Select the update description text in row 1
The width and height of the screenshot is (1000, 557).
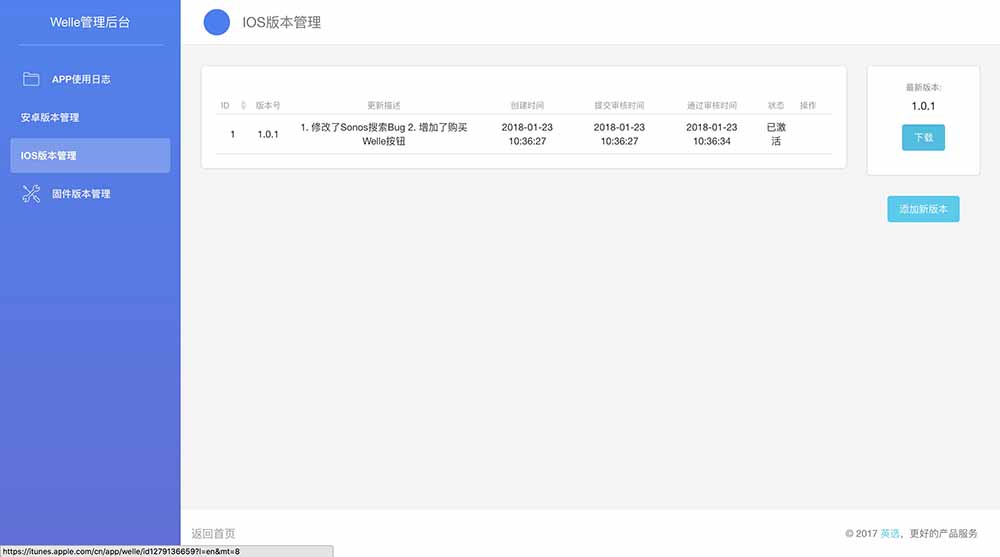(384, 134)
